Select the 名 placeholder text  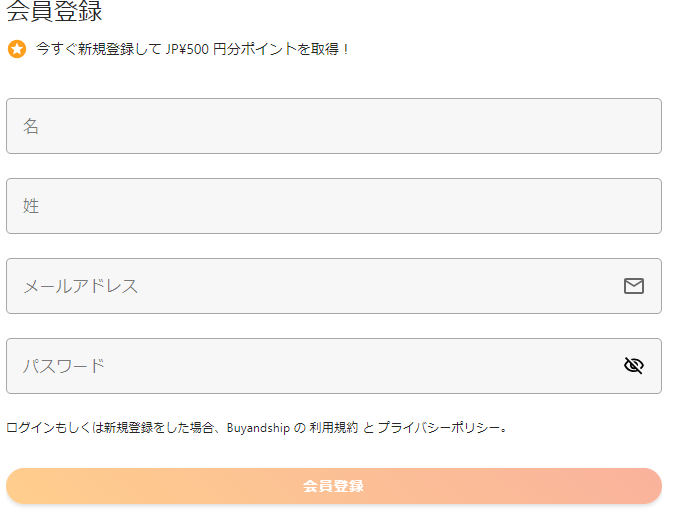tap(31, 126)
